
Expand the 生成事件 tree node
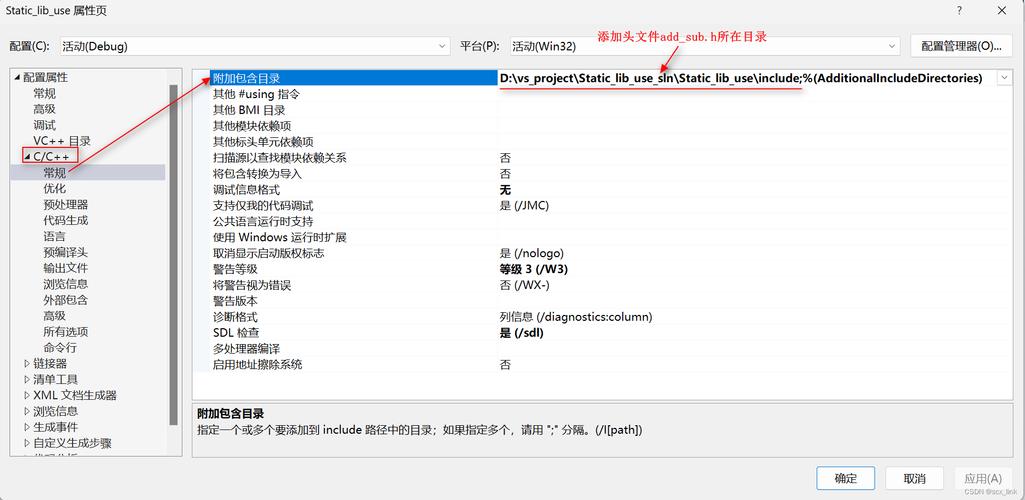tap(27, 427)
